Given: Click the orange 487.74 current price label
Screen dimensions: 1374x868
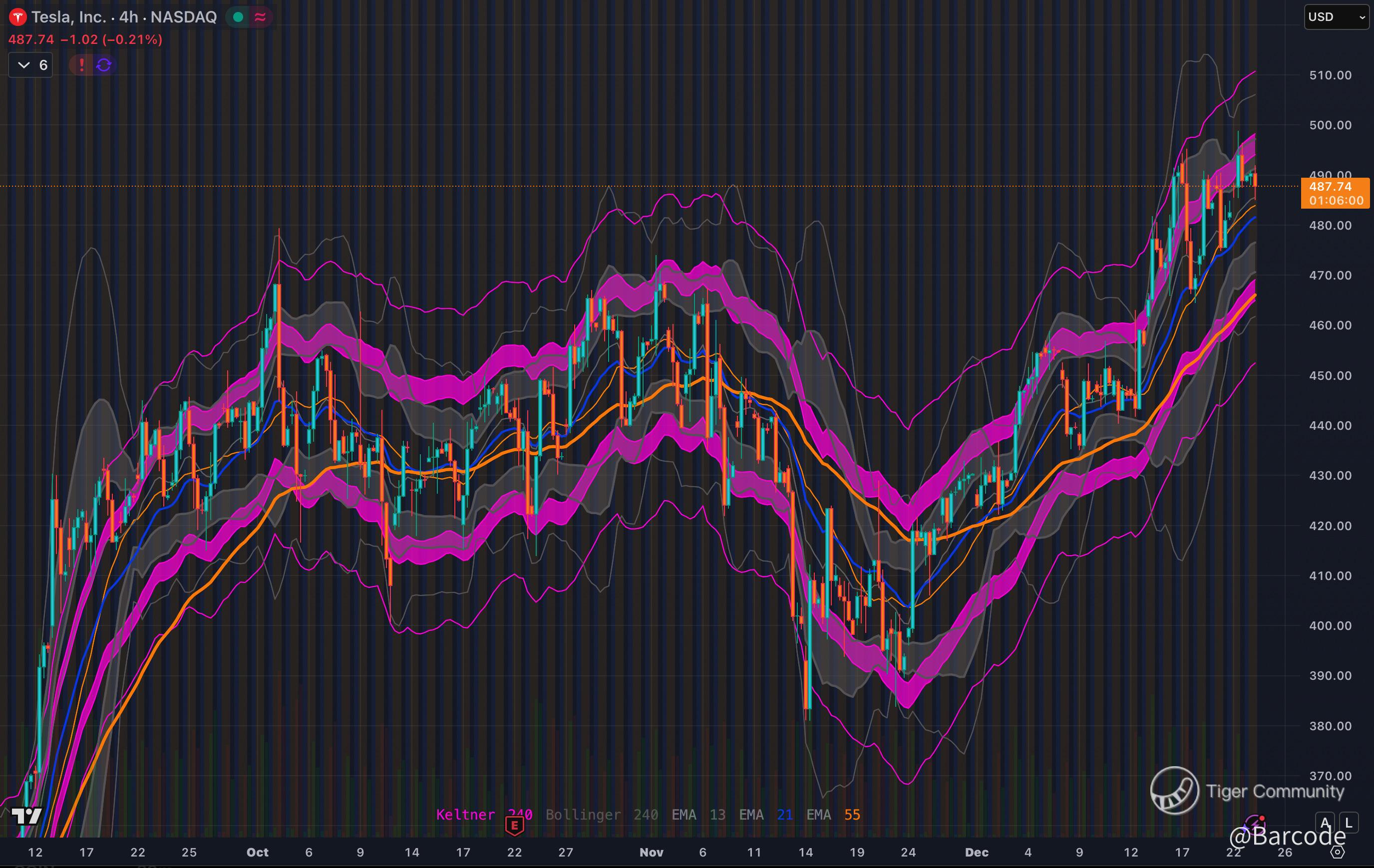Looking at the screenshot, I should click(x=1334, y=193).
